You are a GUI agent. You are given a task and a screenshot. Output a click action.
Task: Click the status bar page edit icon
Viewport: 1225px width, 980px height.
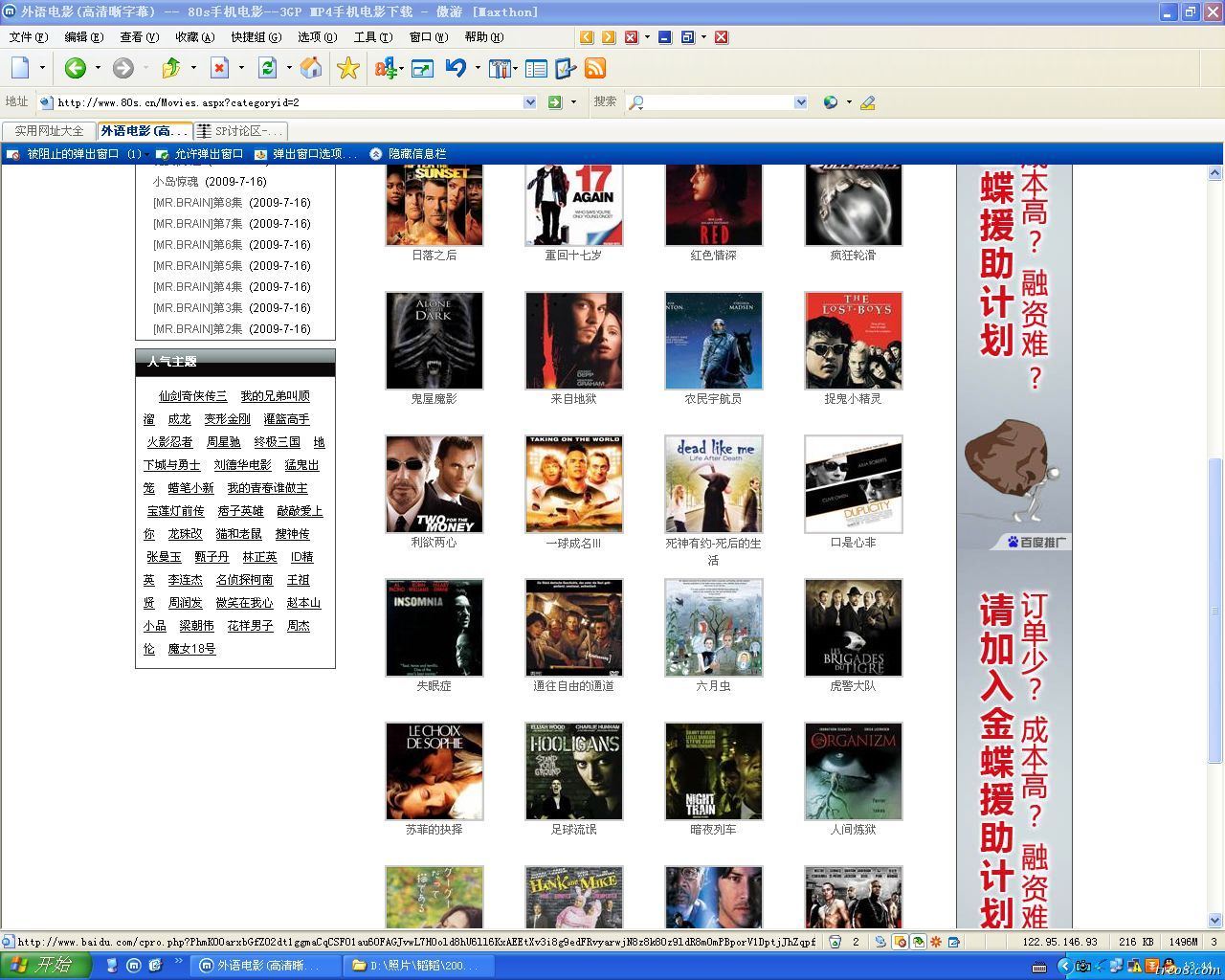point(954,942)
